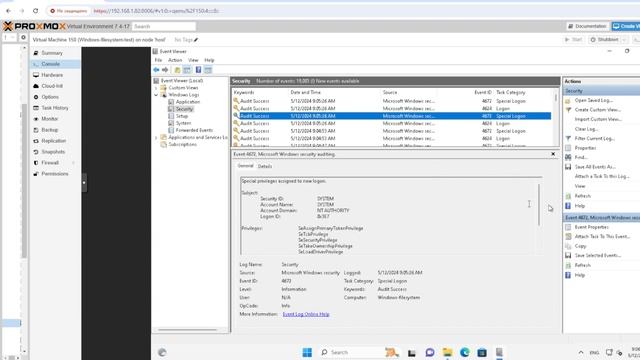Open Windows Start menu in VM
The image size is (640, 360).
[x=307, y=352]
